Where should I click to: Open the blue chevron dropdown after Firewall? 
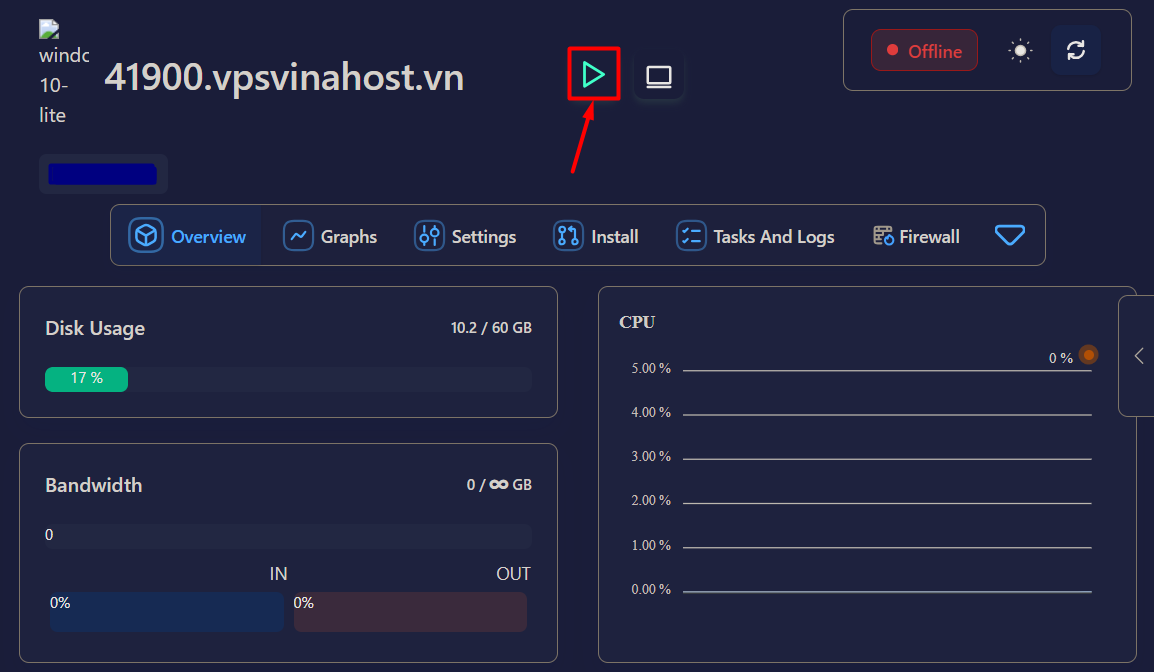click(1010, 235)
